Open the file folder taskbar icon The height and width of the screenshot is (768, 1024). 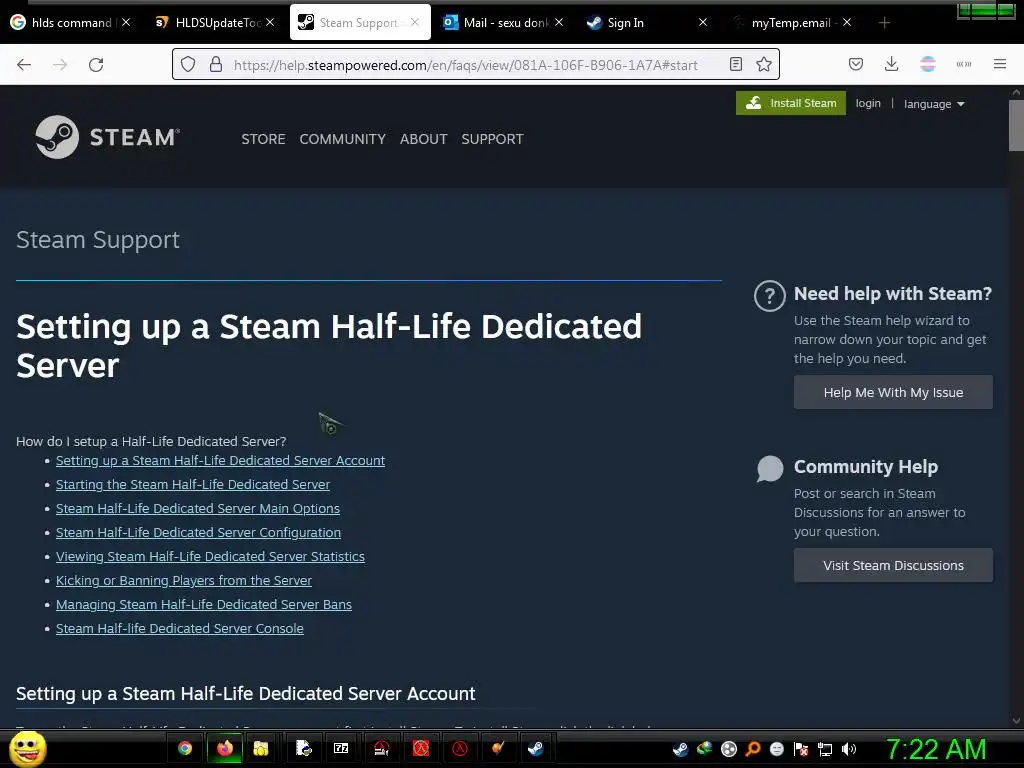pos(261,748)
